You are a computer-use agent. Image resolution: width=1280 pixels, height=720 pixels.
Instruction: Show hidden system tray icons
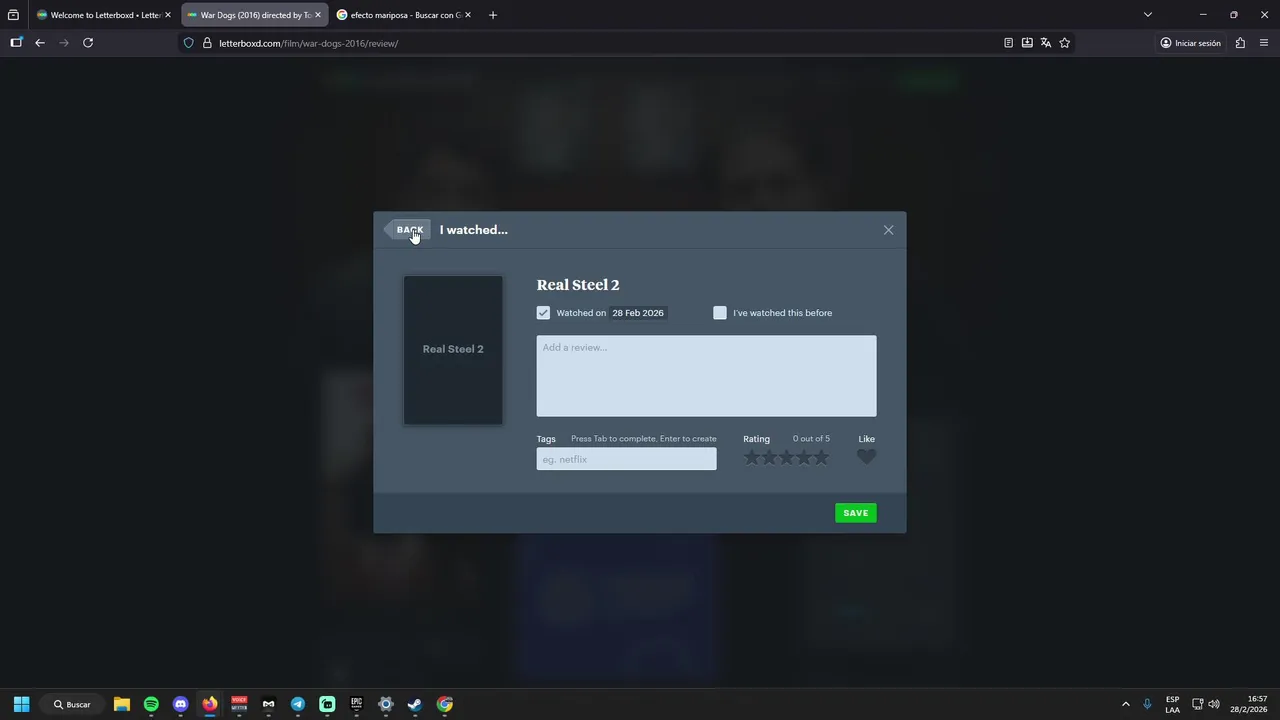pyautogui.click(x=1125, y=704)
